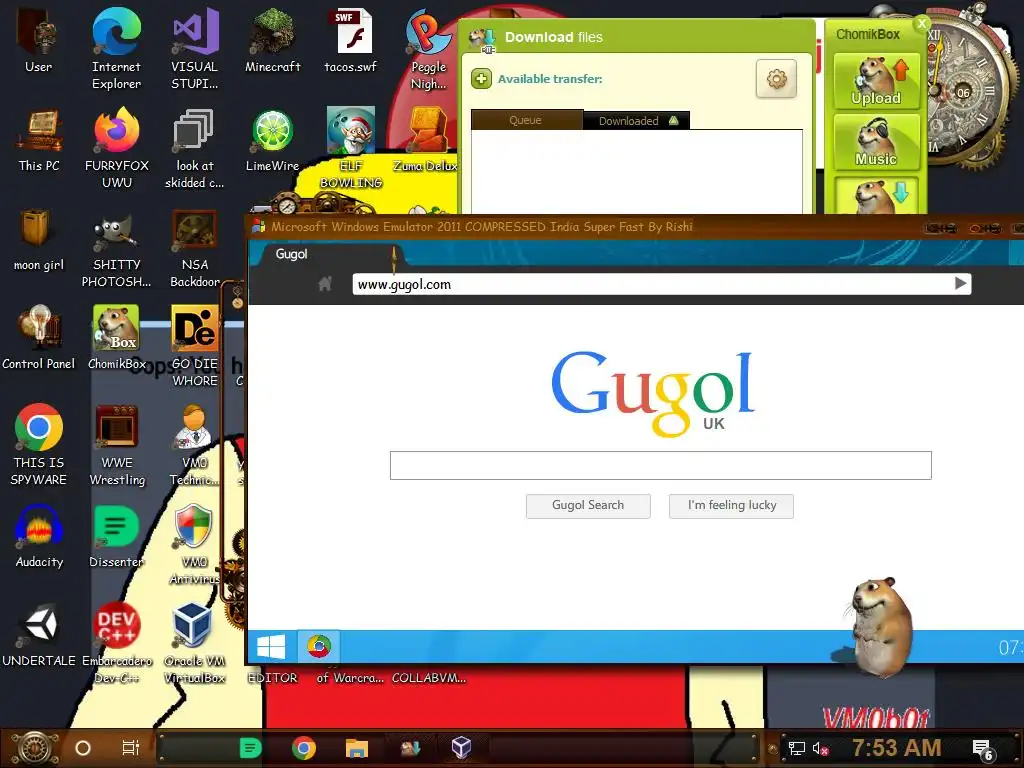Open settings gear in Download files window
Screen dimensions: 1024x768
pyautogui.click(x=776, y=79)
